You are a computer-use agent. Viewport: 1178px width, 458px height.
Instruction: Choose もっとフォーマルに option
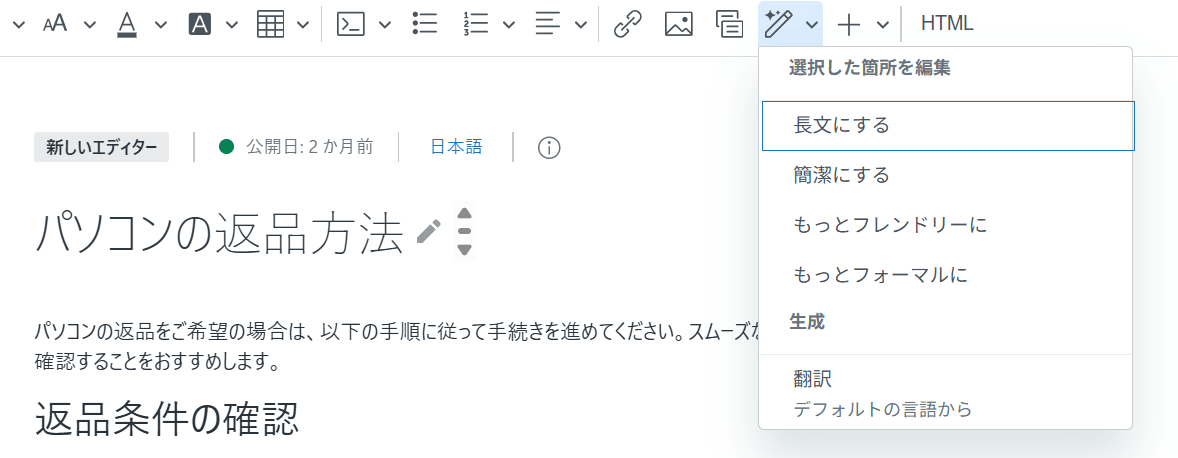[x=946, y=276]
